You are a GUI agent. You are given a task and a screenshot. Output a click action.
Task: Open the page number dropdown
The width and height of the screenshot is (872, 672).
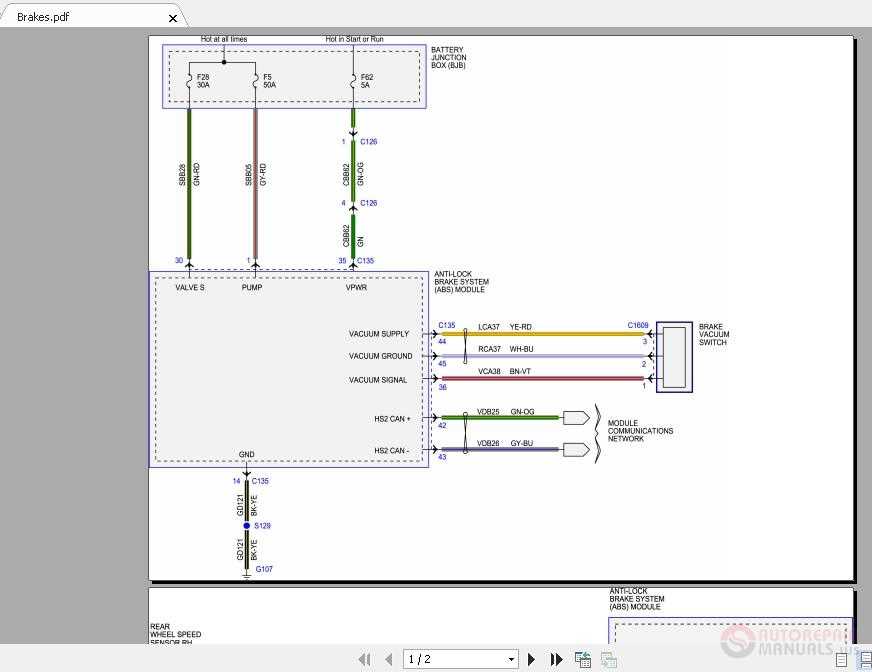point(511,660)
